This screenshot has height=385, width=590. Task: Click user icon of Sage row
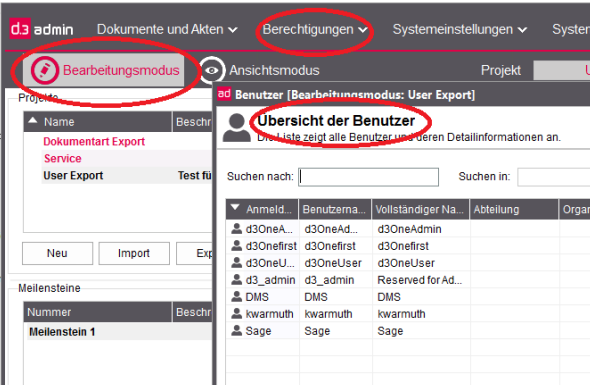(236, 330)
